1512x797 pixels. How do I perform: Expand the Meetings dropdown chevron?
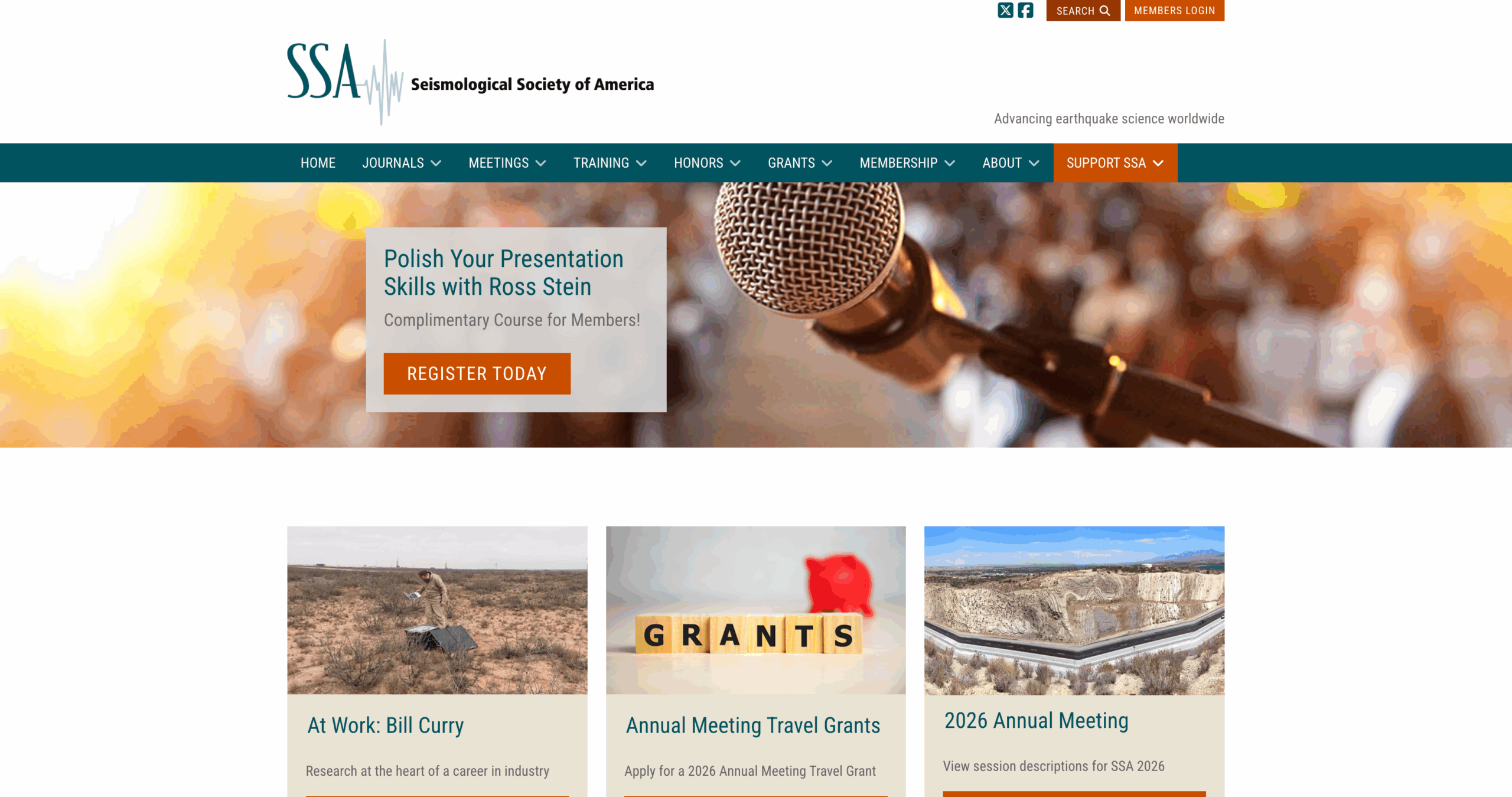(541, 164)
